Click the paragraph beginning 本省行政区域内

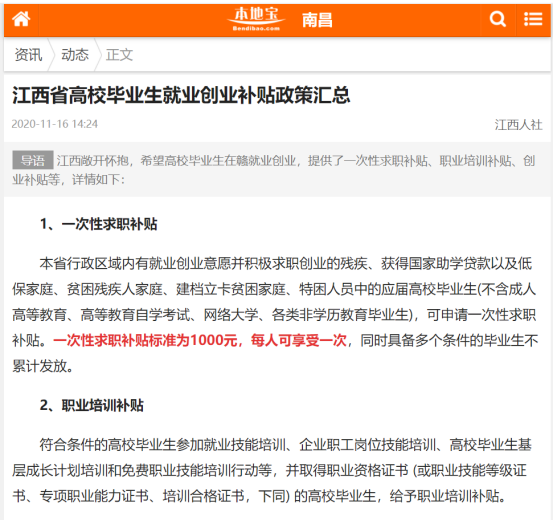pos(275,315)
